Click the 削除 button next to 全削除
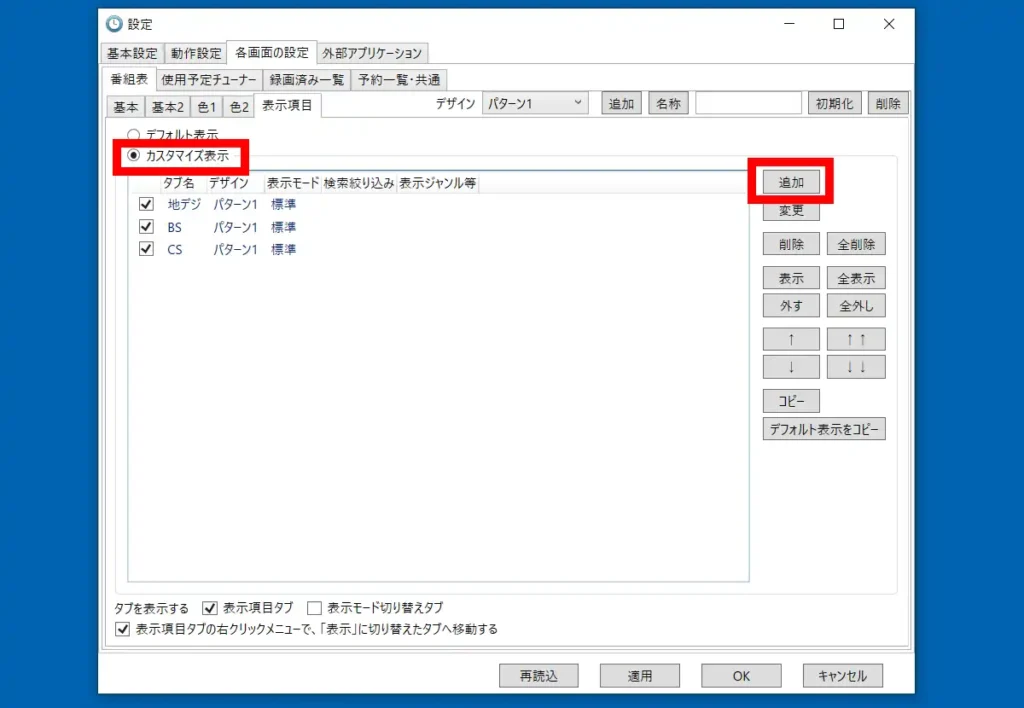Screen dimensions: 1024x708 click(x=791, y=244)
